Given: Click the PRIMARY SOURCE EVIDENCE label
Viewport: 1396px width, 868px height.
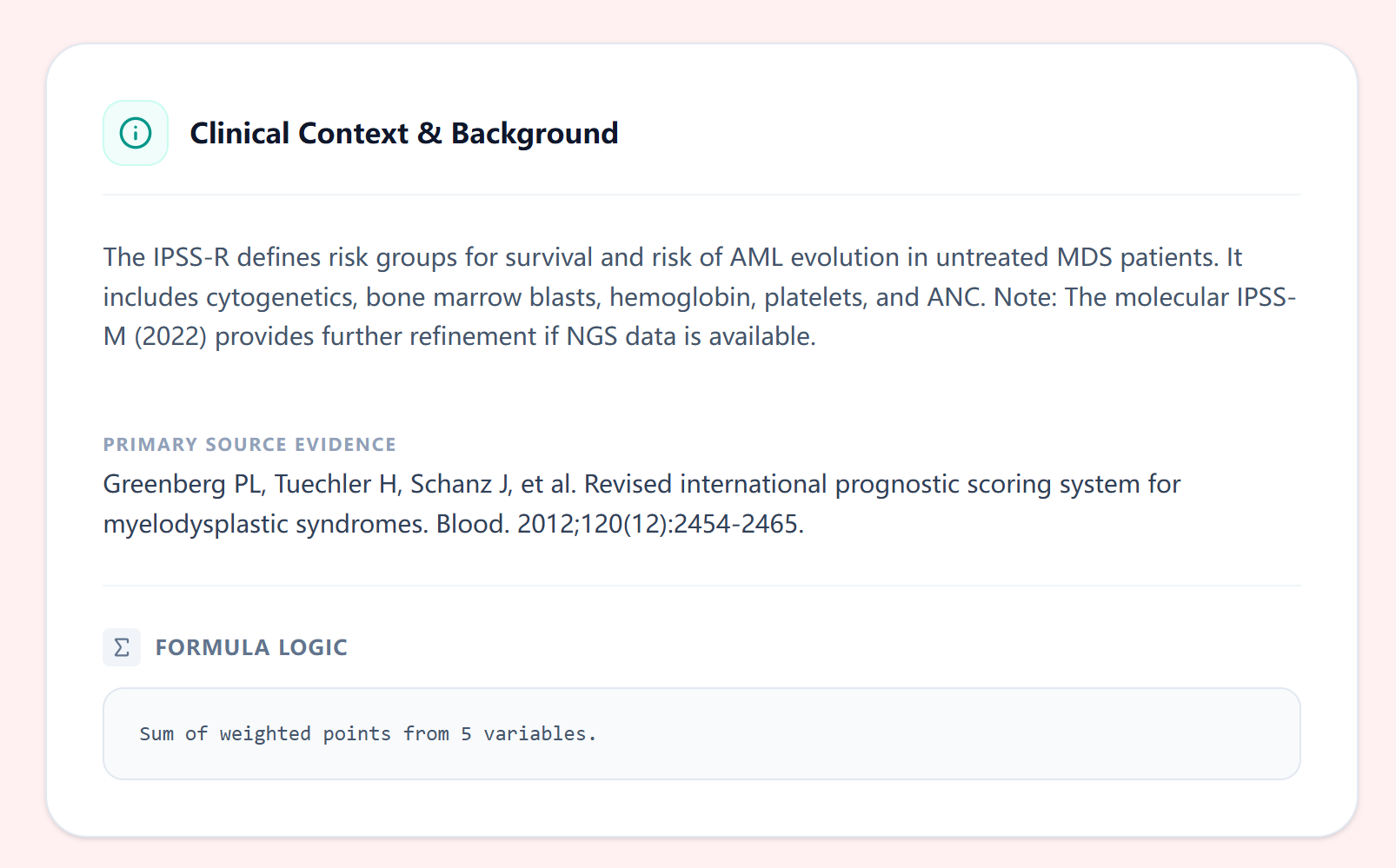Looking at the screenshot, I should [249, 445].
